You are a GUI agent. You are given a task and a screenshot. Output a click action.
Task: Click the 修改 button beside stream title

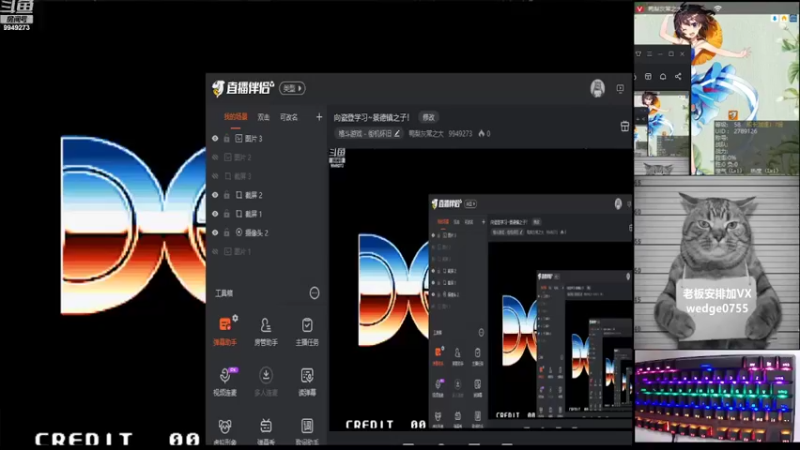429,117
